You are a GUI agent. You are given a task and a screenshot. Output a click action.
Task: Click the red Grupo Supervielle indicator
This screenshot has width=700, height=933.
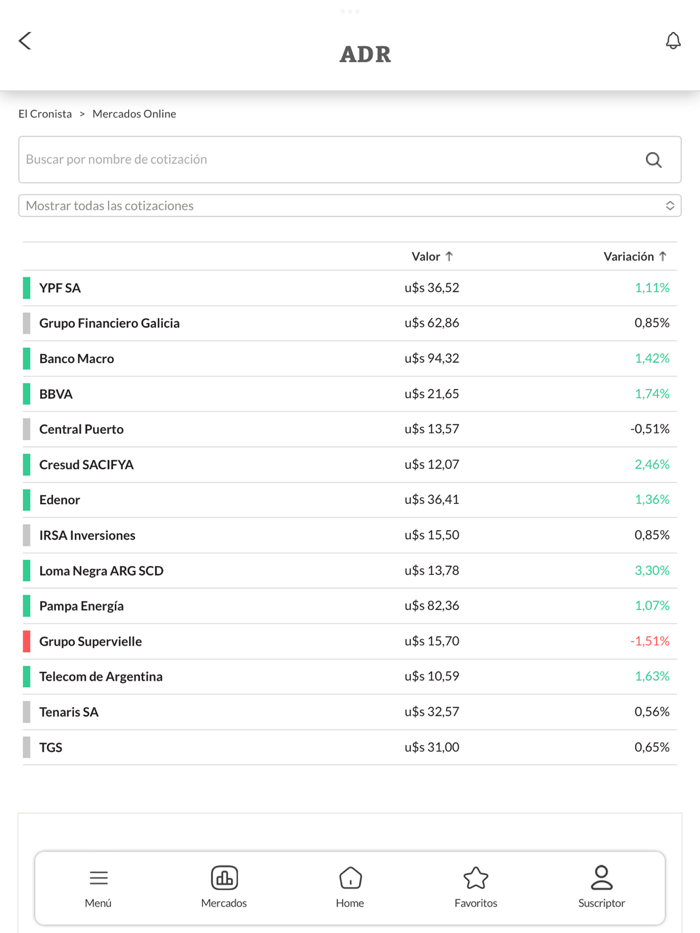pos(27,642)
